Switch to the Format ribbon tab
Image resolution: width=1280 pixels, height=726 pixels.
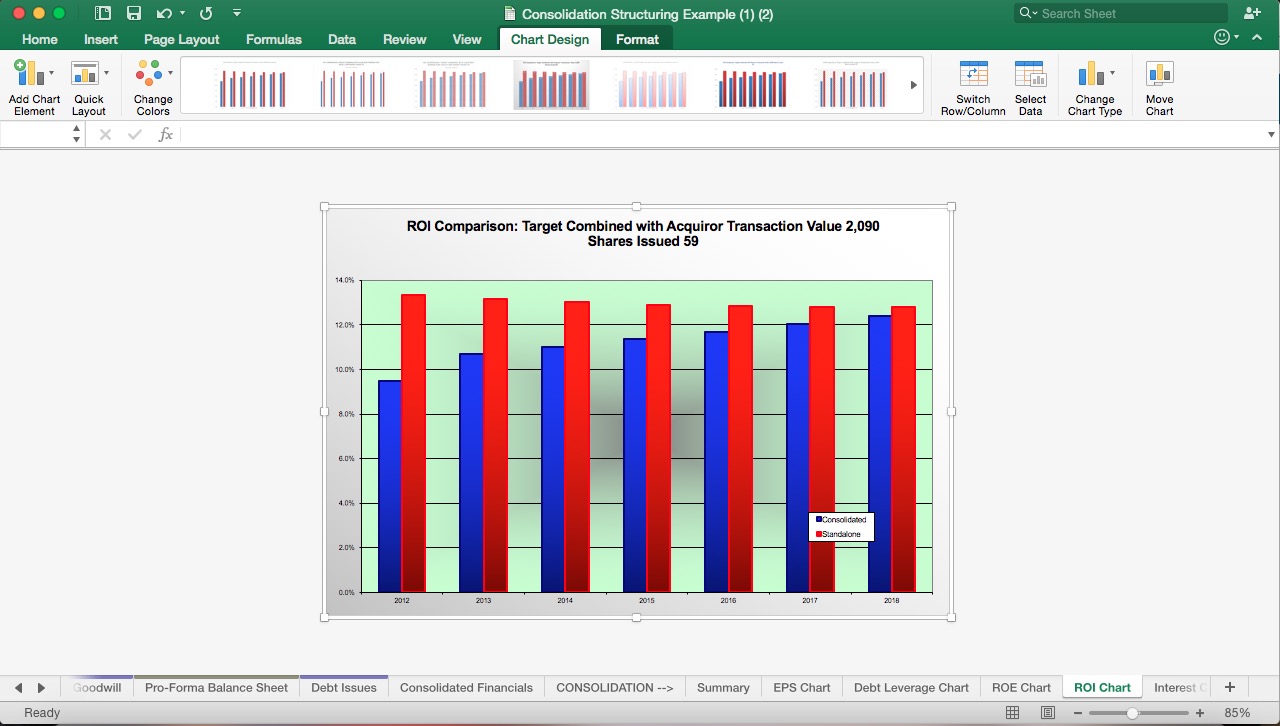(x=637, y=39)
